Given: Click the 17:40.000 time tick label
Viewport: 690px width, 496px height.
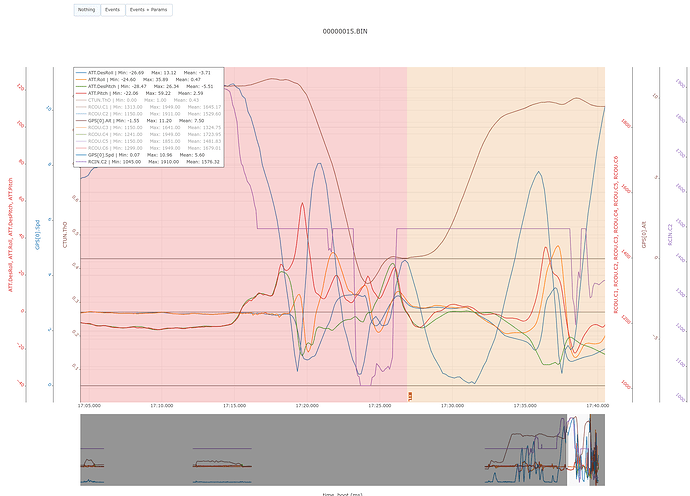Looking at the screenshot, I should tap(597, 406).
